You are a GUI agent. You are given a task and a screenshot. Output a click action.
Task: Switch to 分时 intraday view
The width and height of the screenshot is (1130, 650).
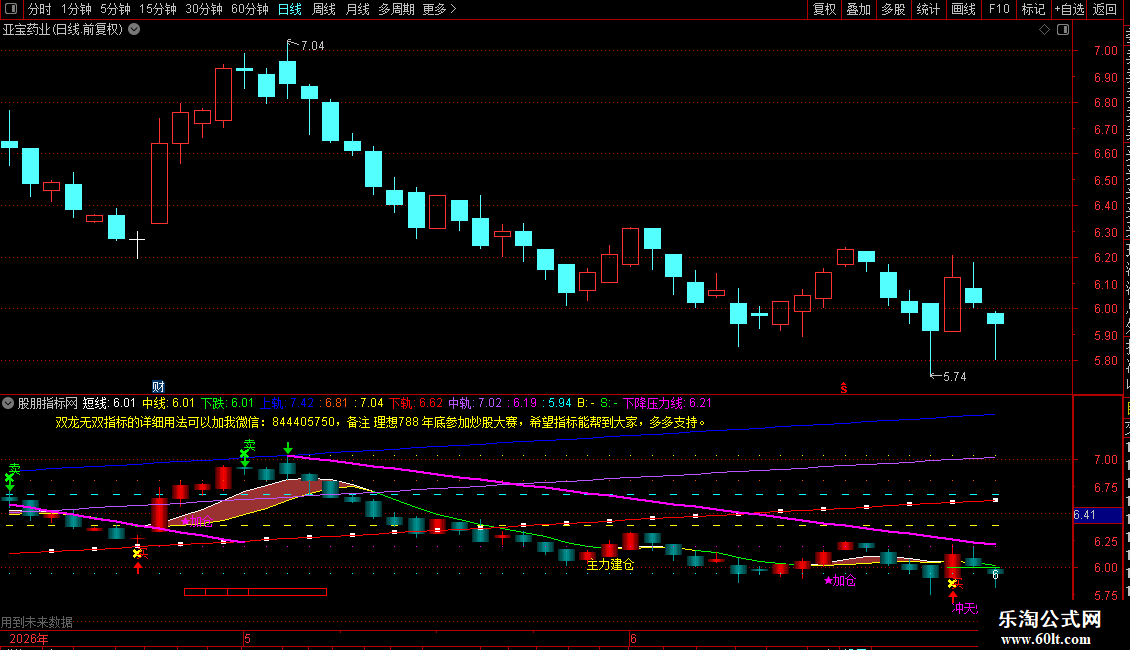click(40, 9)
